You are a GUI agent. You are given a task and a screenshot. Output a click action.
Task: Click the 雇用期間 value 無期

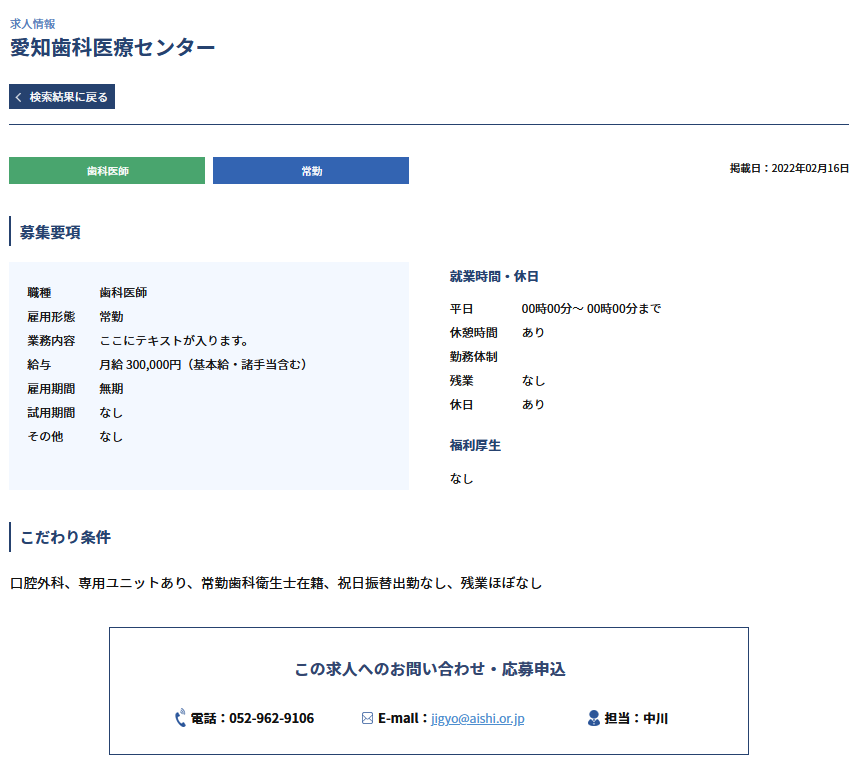(111, 389)
